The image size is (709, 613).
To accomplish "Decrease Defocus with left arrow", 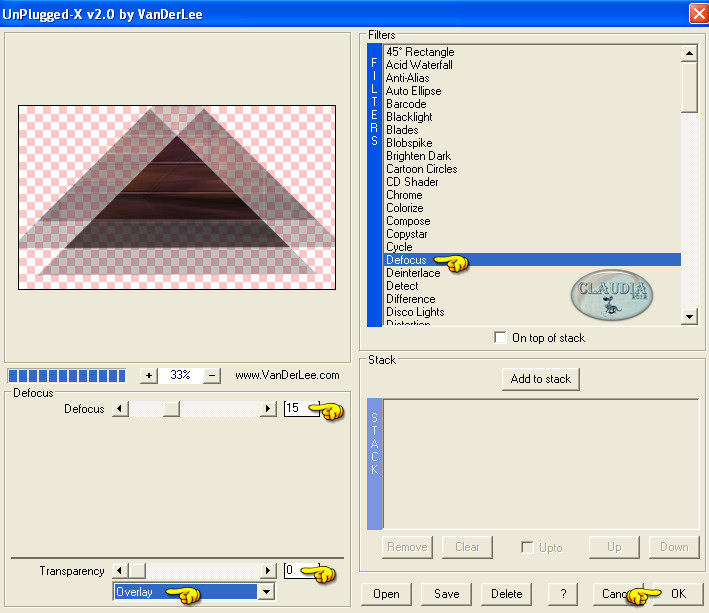I will coord(120,409).
